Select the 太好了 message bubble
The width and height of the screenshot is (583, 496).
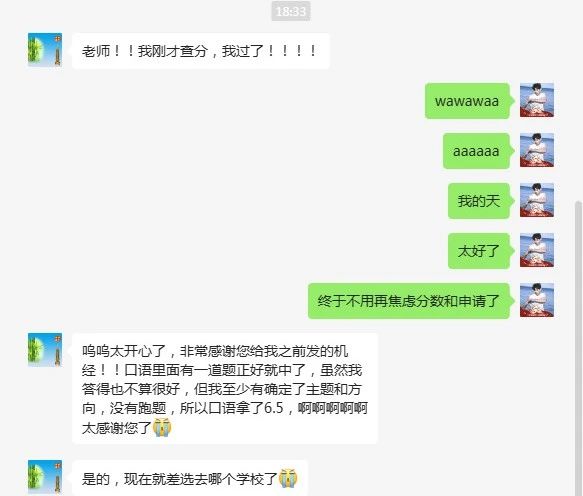pos(481,251)
